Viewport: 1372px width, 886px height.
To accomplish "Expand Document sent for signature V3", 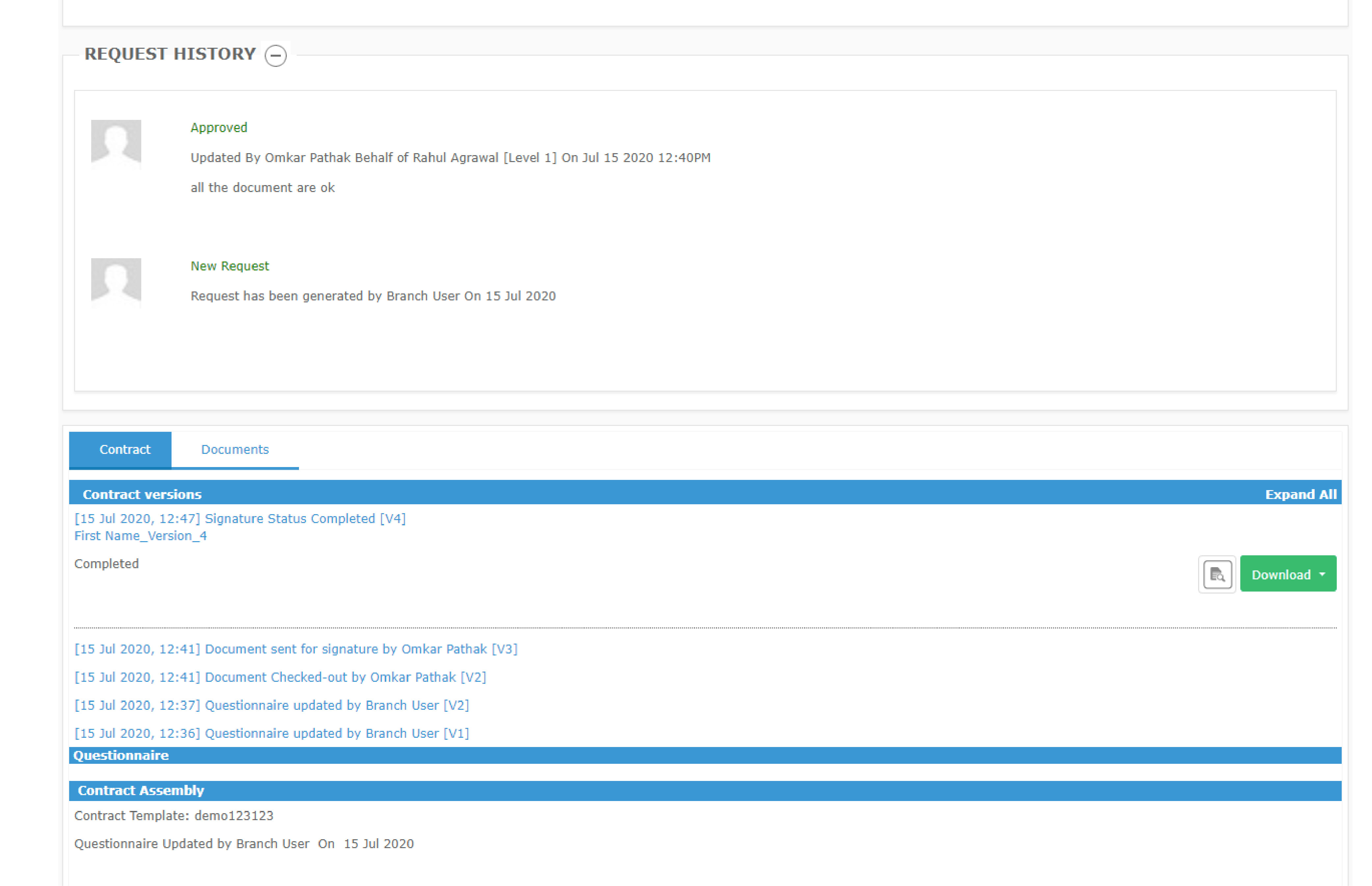I will (296, 649).
